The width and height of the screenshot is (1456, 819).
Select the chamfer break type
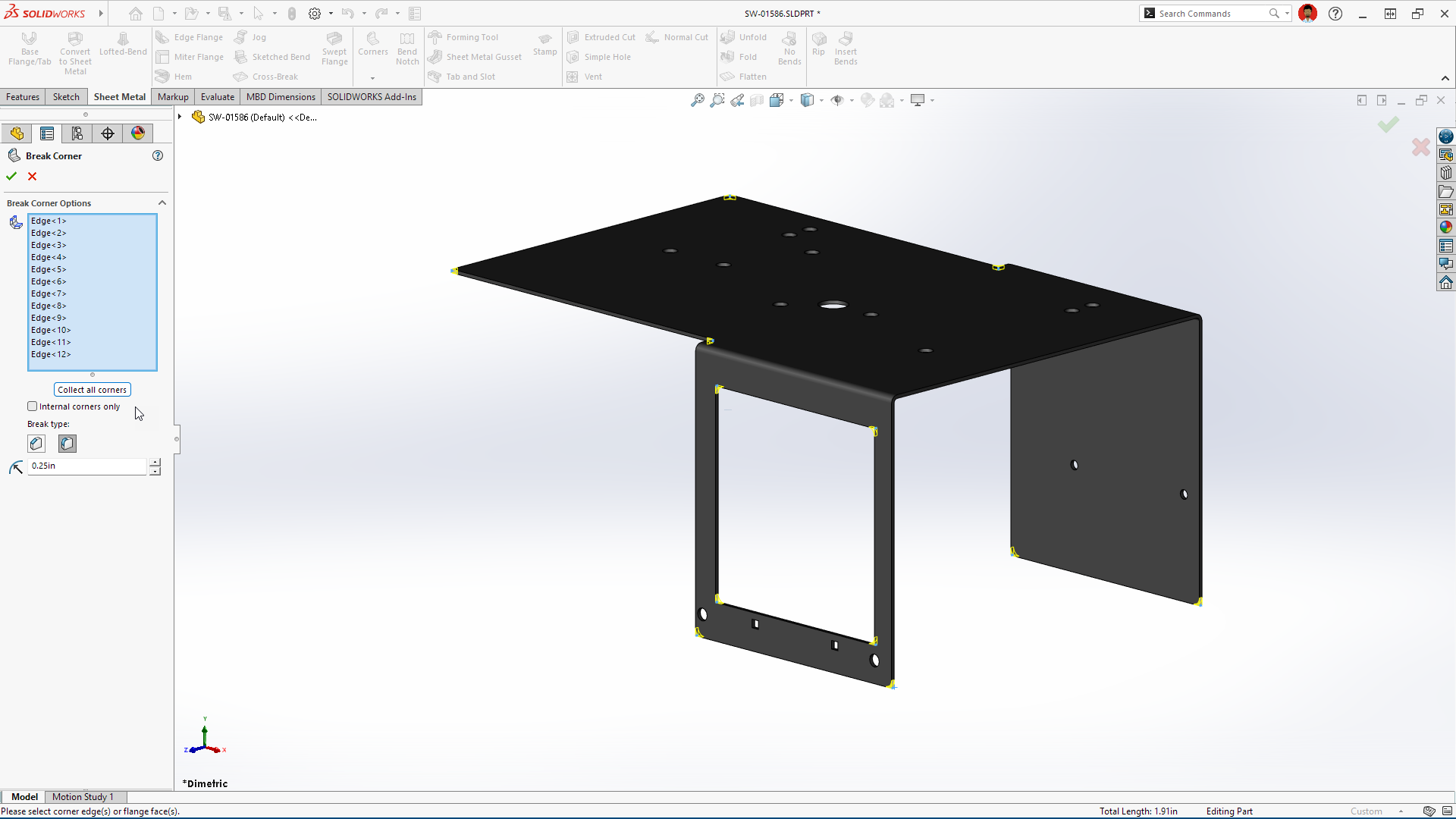click(36, 444)
